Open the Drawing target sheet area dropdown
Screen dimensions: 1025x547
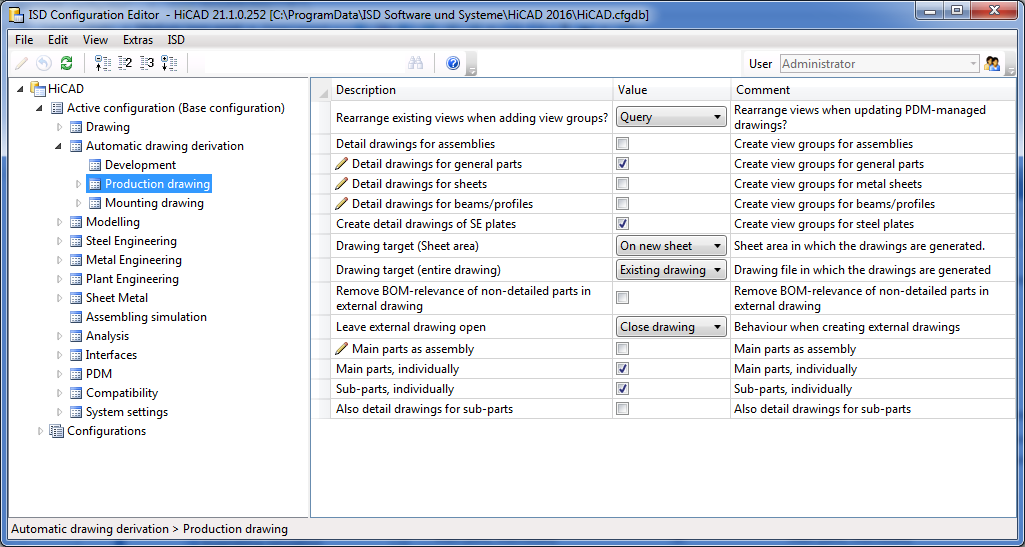coord(671,246)
